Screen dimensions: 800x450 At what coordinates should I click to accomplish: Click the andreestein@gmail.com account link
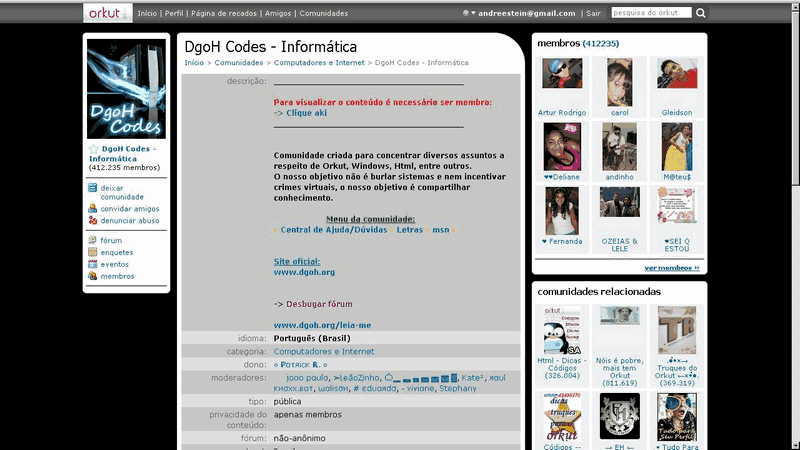click(527, 13)
